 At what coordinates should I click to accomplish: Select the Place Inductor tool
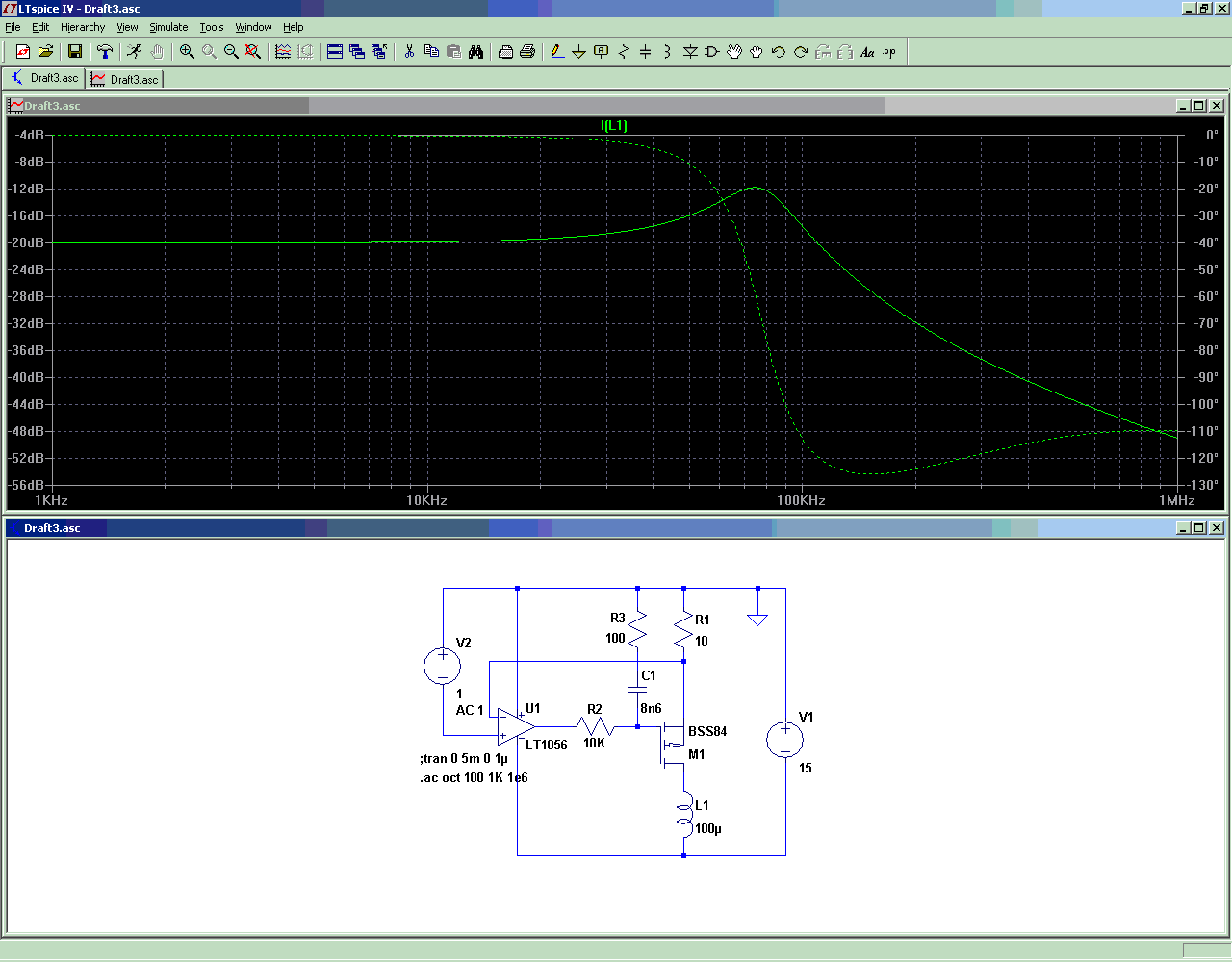coord(668,52)
